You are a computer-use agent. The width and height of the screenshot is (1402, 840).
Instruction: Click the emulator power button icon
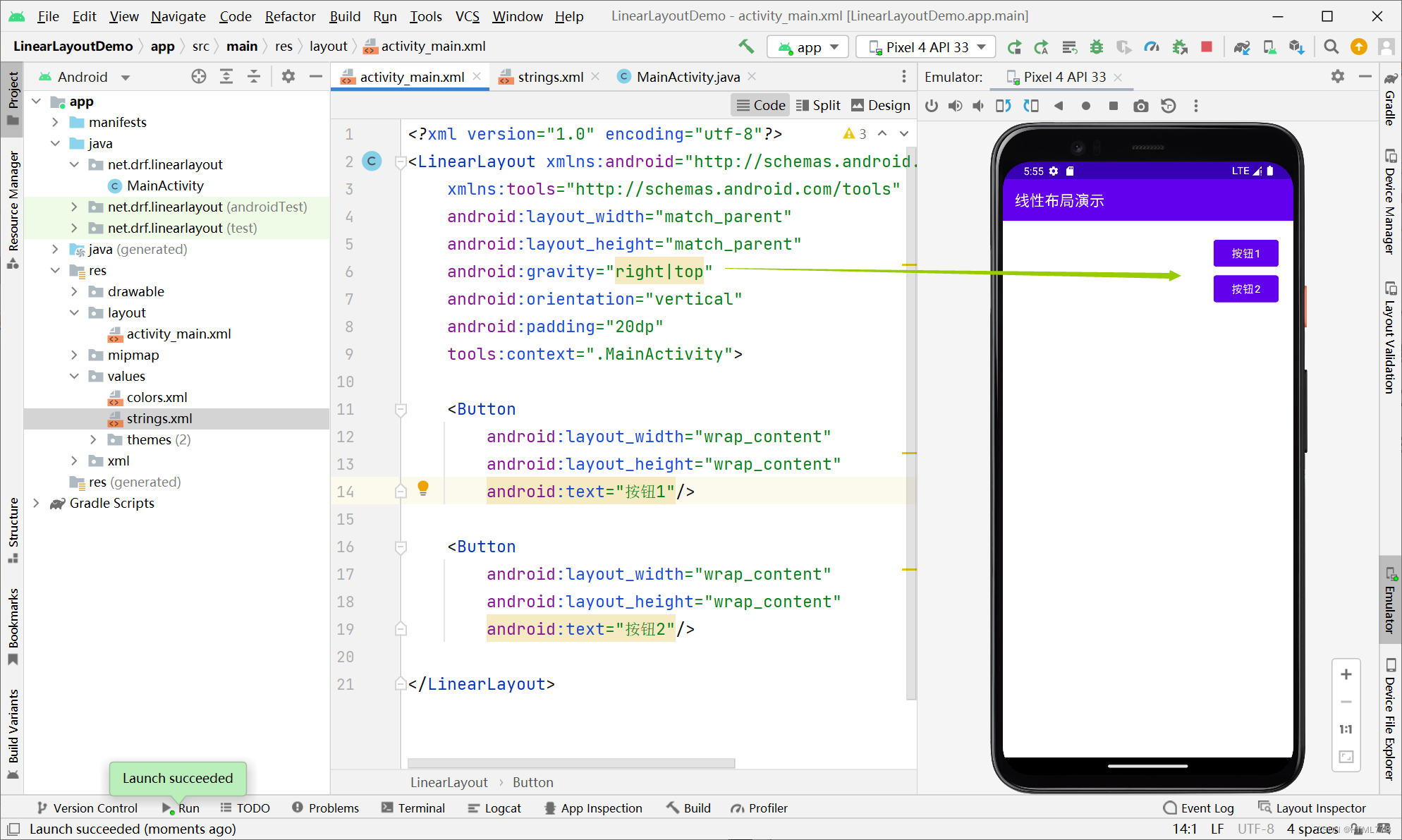(932, 106)
